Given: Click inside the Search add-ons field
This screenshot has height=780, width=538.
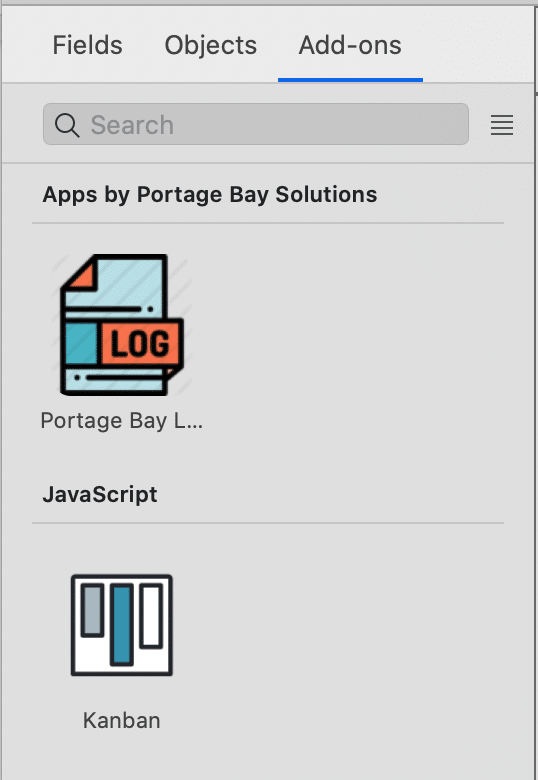Looking at the screenshot, I should point(256,124).
